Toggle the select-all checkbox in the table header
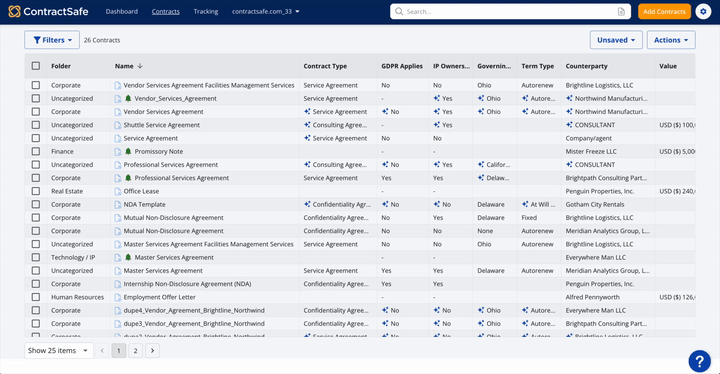This screenshot has height=374, width=720. [x=36, y=66]
